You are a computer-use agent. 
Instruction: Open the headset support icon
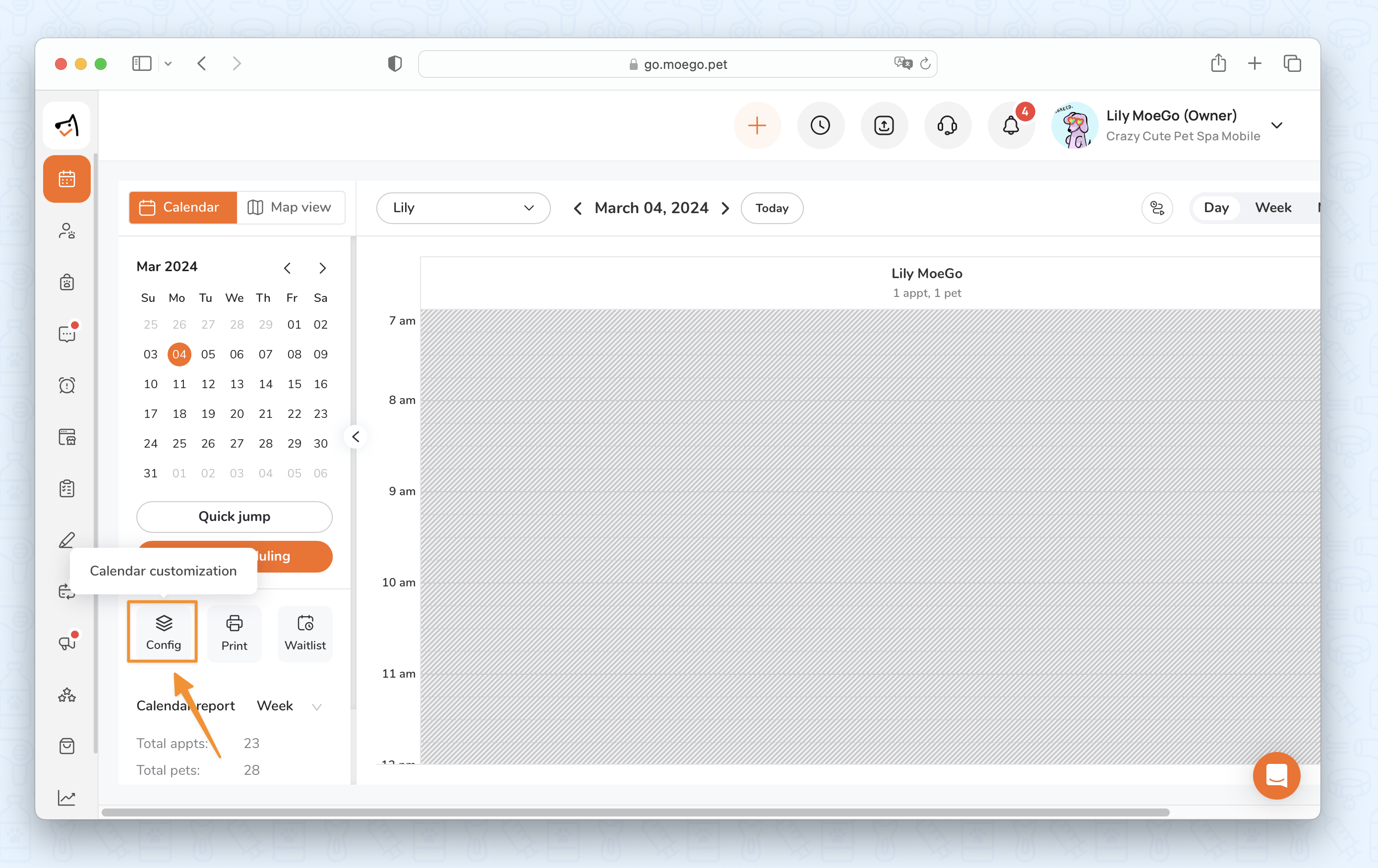(947, 125)
